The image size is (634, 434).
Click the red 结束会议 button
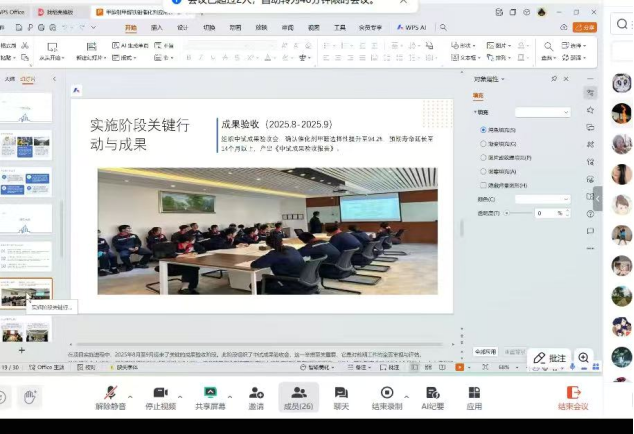click(x=573, y=397)
